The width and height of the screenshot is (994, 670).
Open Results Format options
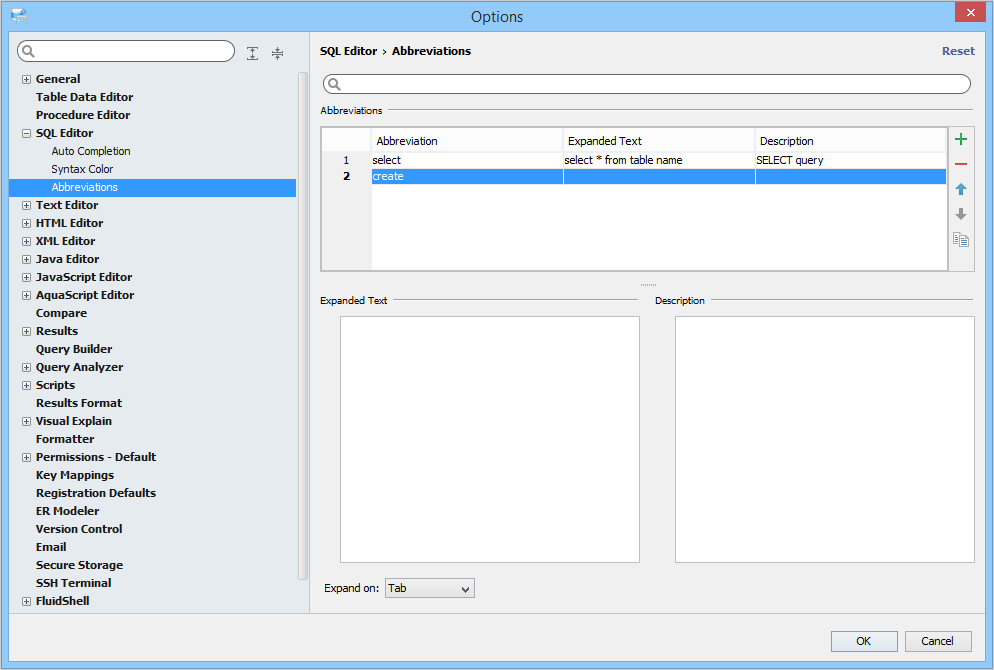pyautogui.click(x=79, y=403)
